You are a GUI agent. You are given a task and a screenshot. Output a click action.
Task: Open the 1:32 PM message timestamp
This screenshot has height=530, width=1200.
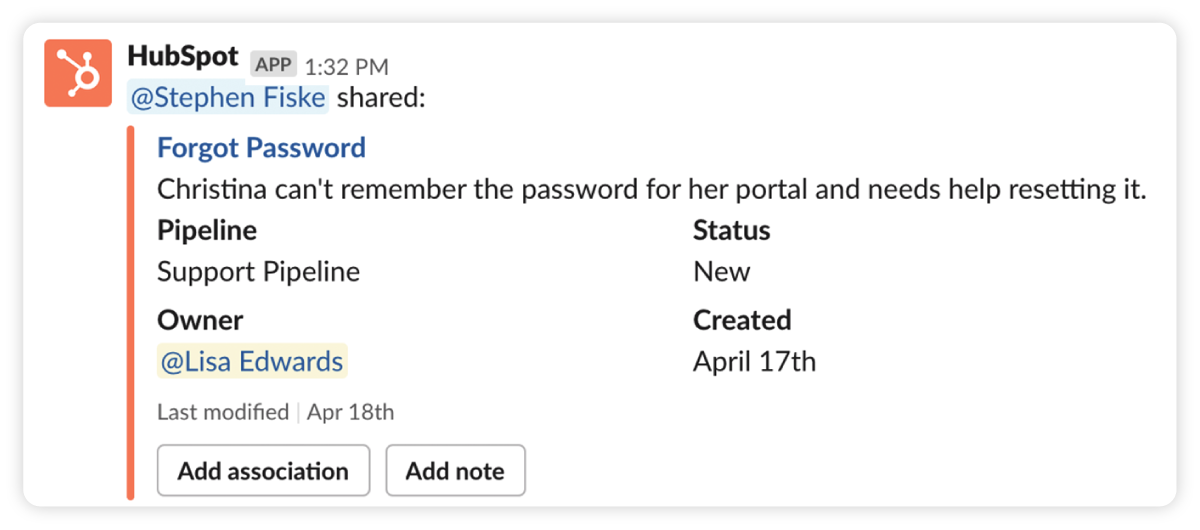coord(347,67)
